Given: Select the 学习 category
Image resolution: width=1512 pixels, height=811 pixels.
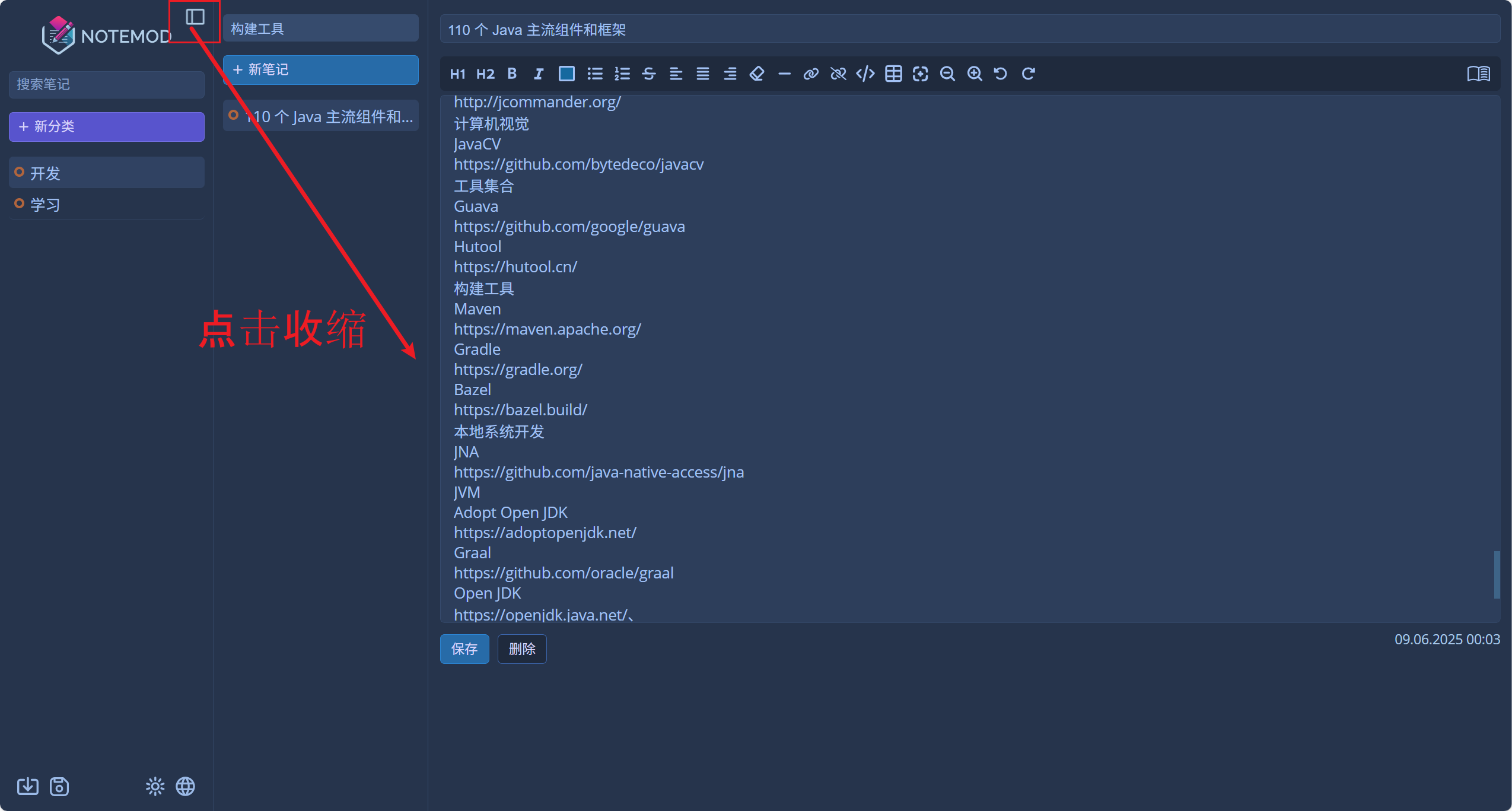Looking at the screenshot, I should (107, 204).
